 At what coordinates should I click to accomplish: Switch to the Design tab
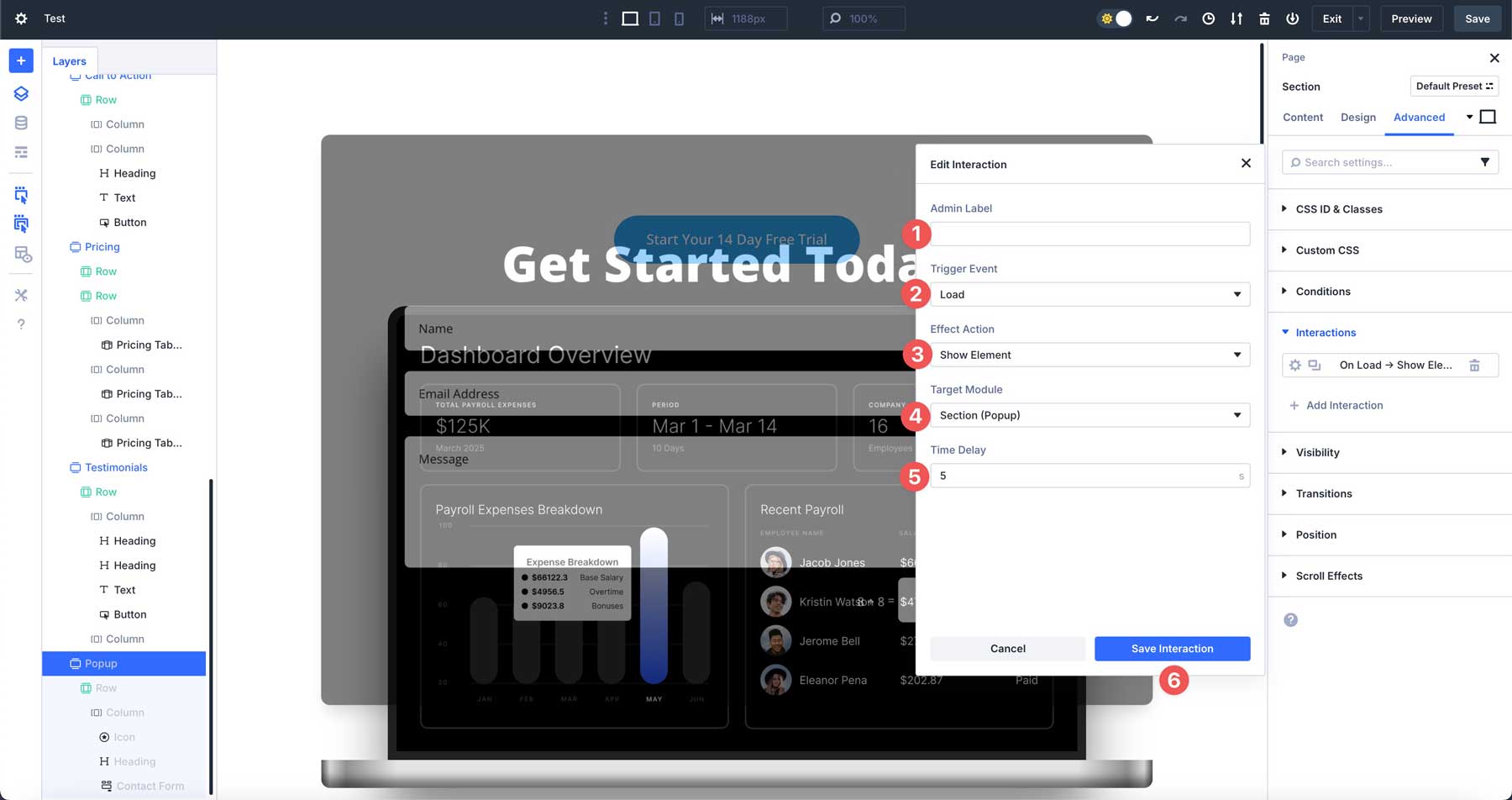tap(1357, 118)
